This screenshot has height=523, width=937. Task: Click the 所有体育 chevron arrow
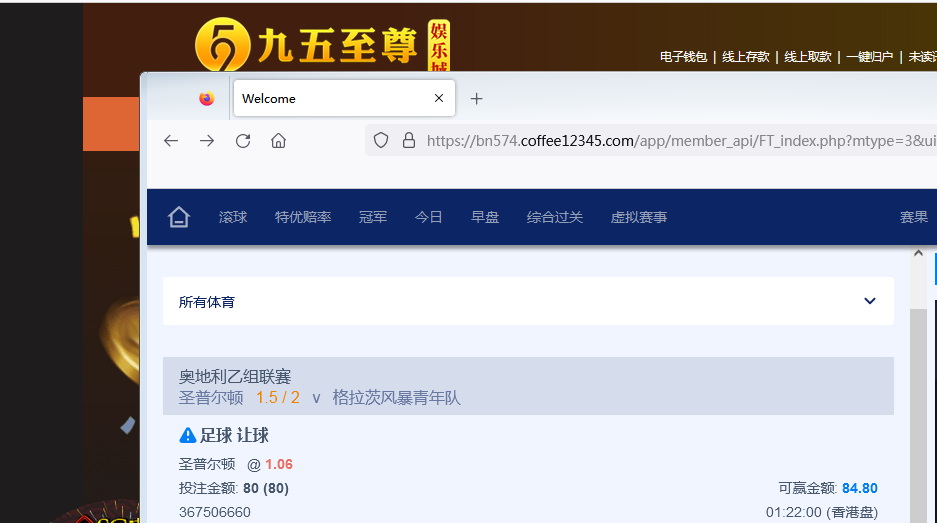870,301
